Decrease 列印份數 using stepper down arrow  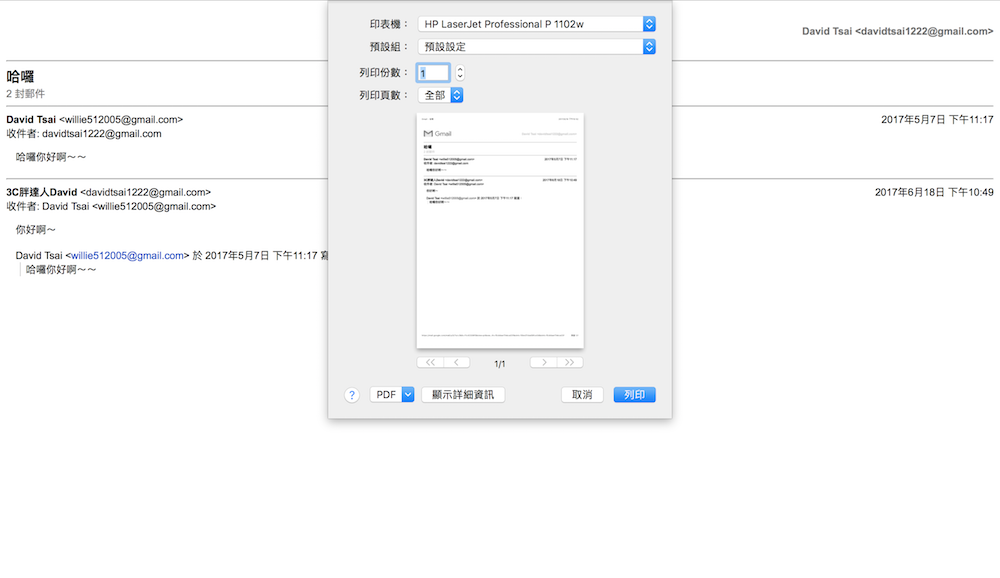(x=458, y=75)
